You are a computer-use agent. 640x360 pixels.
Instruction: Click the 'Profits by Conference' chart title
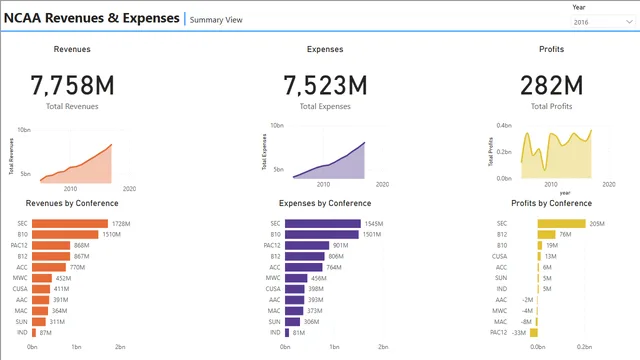click(x=551, y=203)
